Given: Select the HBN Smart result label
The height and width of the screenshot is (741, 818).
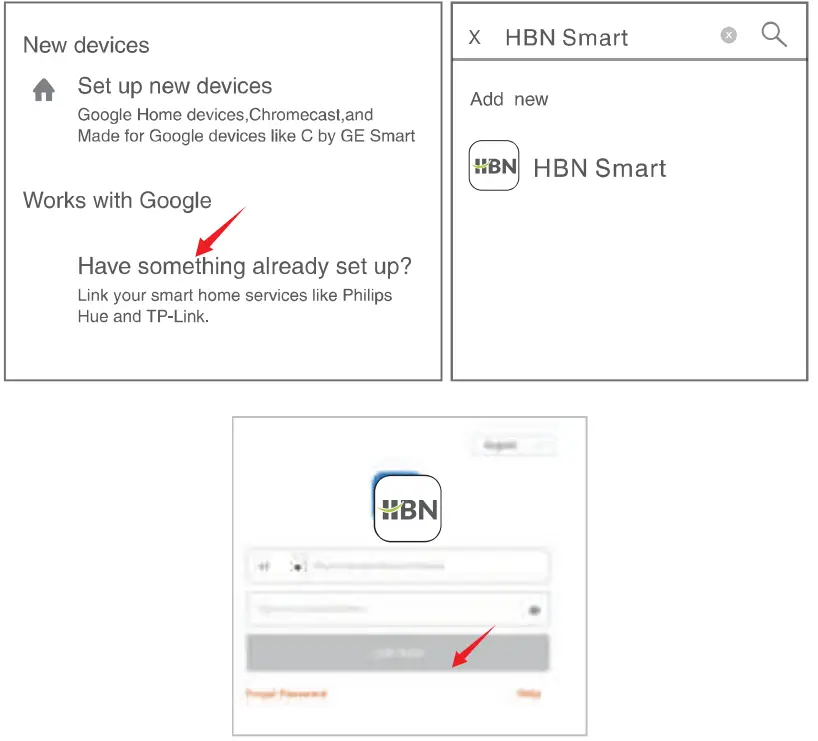Looking at the screenshot, I should tap(599, 168).
